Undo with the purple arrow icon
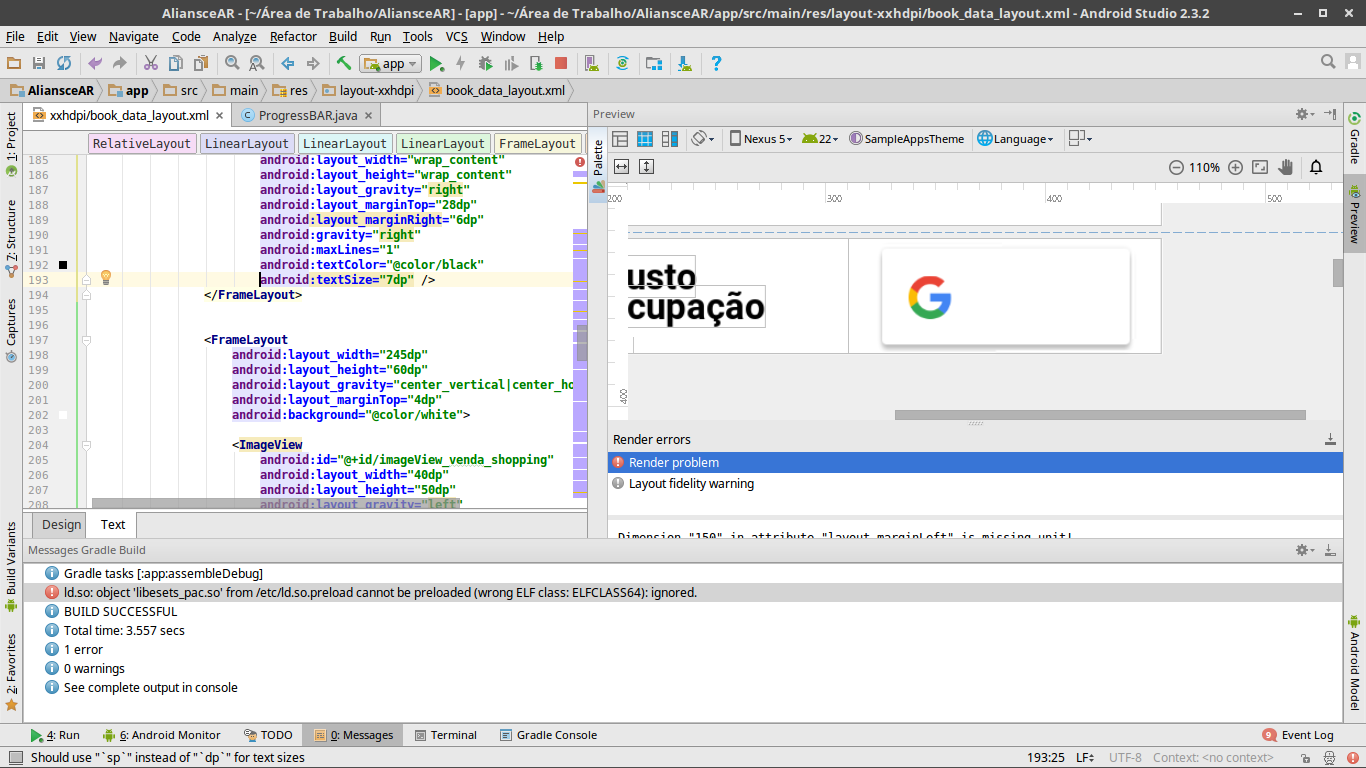Image resolution: width=1366 pixels, height=768 pixels. coord(95,63)
